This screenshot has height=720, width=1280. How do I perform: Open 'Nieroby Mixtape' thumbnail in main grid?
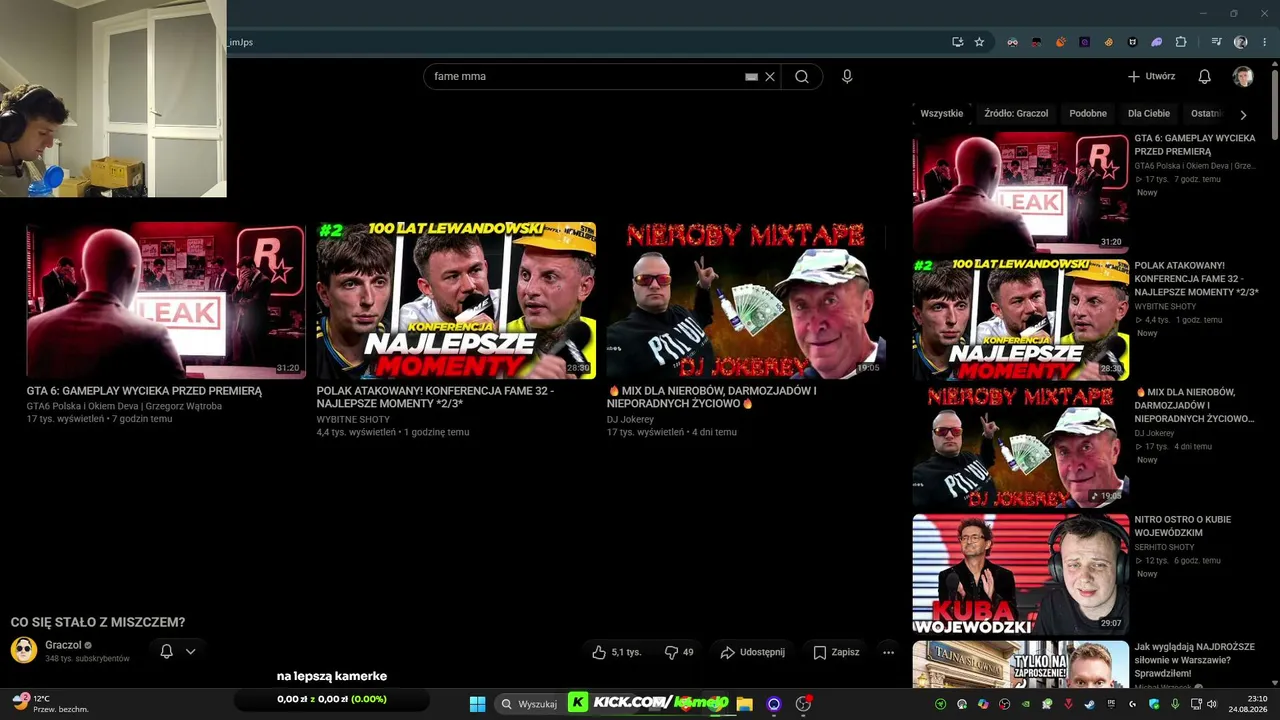[x=746, y=300]
